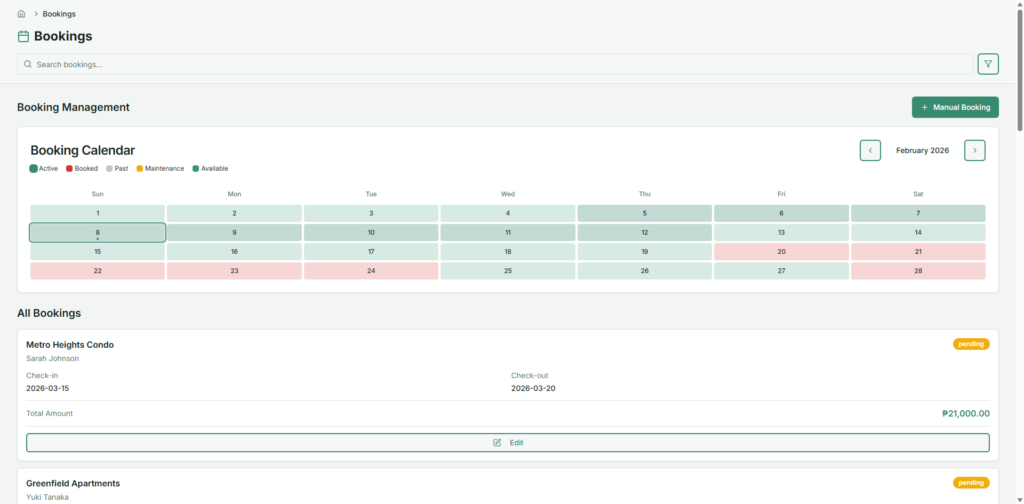Click the calendar icon beside Bookings title
This screenshot has height=504, width=1024.
(23, 36)
